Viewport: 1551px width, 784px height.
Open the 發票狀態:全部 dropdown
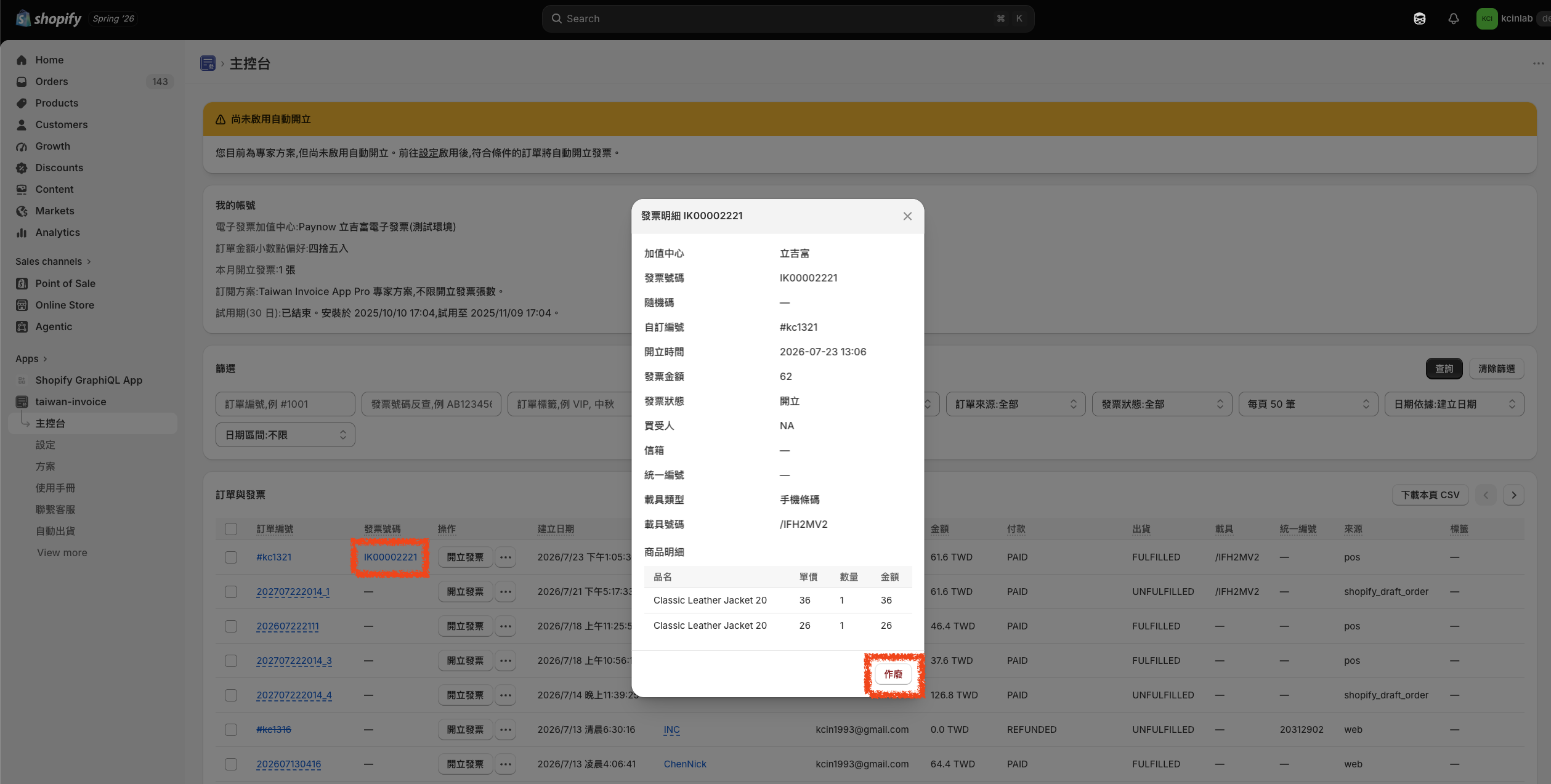1162,404
